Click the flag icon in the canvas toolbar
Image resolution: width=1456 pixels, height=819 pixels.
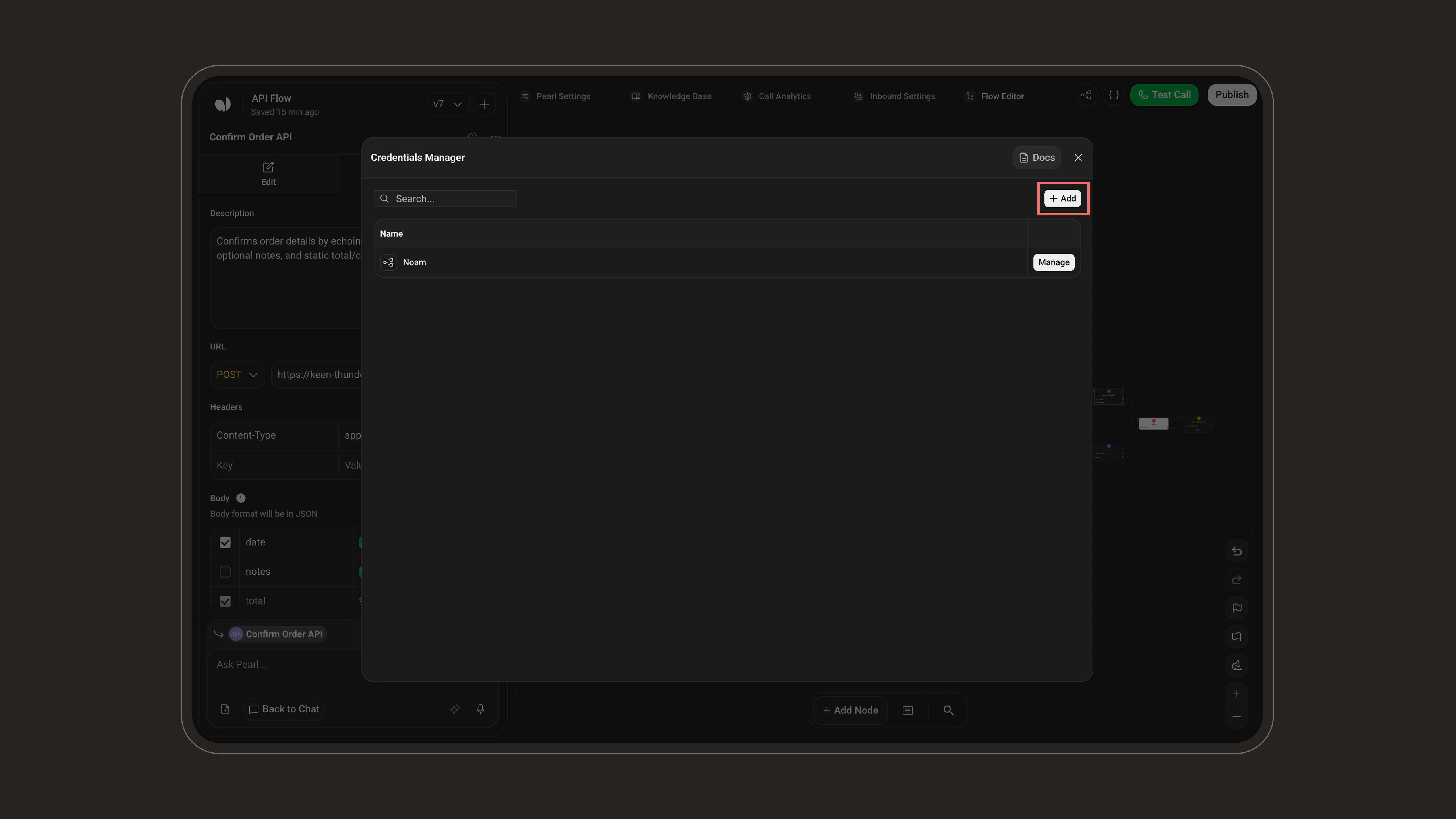pos(1237,608)
